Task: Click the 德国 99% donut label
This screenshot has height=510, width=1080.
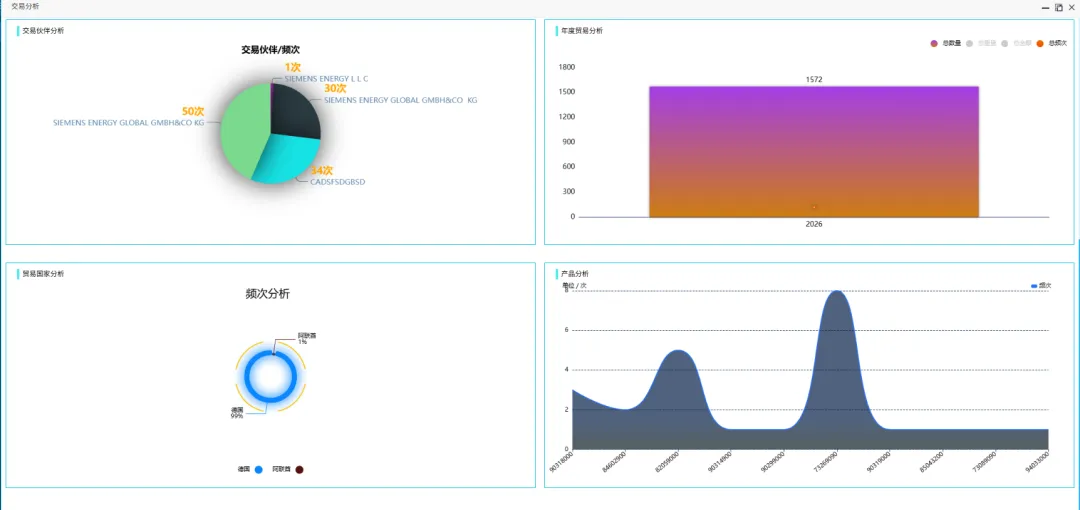Action: (x=237, y=413)
